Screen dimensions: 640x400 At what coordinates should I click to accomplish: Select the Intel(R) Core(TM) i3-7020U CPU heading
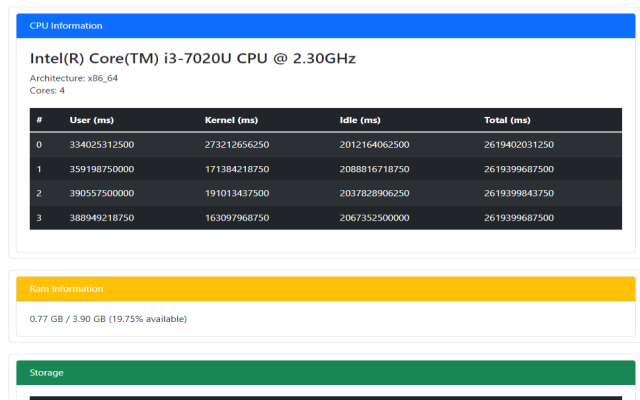tap(193, 58)
